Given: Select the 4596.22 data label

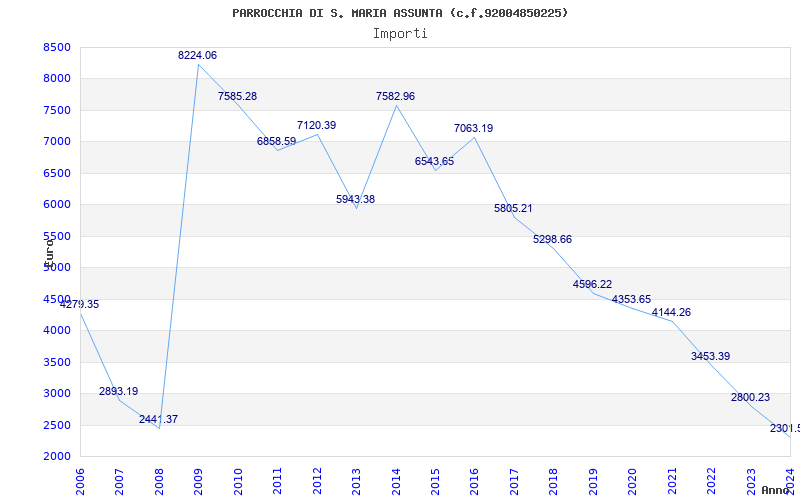Looking at the screenshot, I should tap(592, 284).
